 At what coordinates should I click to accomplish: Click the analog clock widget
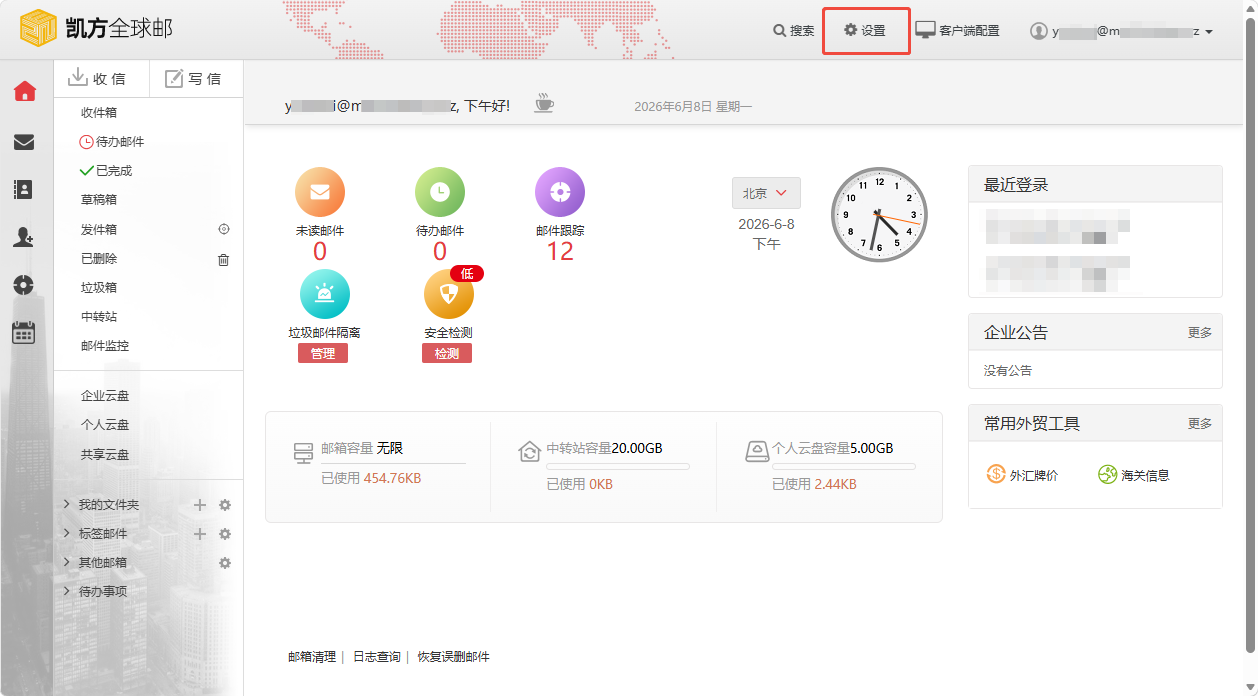click(x=880, y=215)
